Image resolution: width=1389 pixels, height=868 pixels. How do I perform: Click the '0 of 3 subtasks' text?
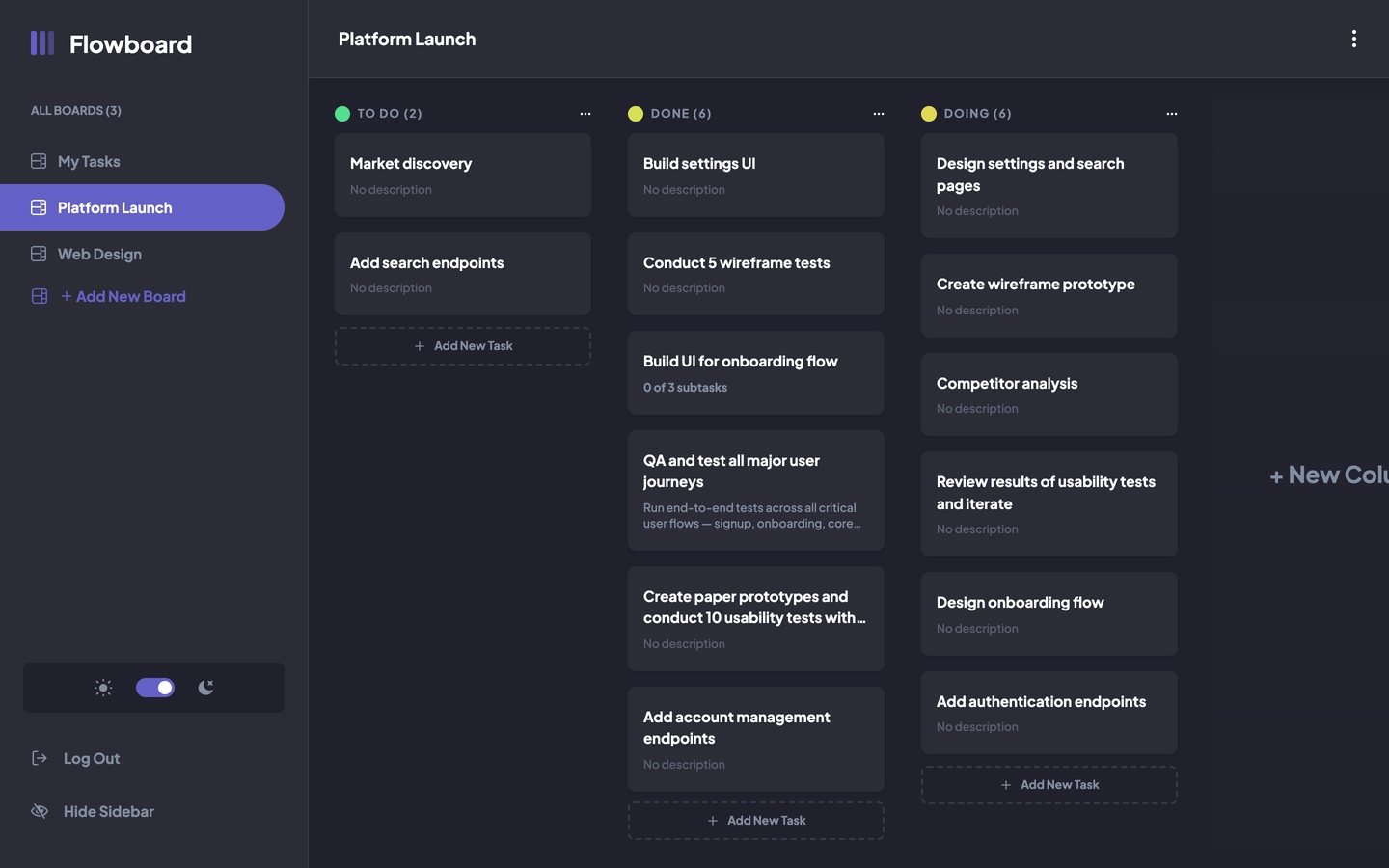click(x=686, y=388)
